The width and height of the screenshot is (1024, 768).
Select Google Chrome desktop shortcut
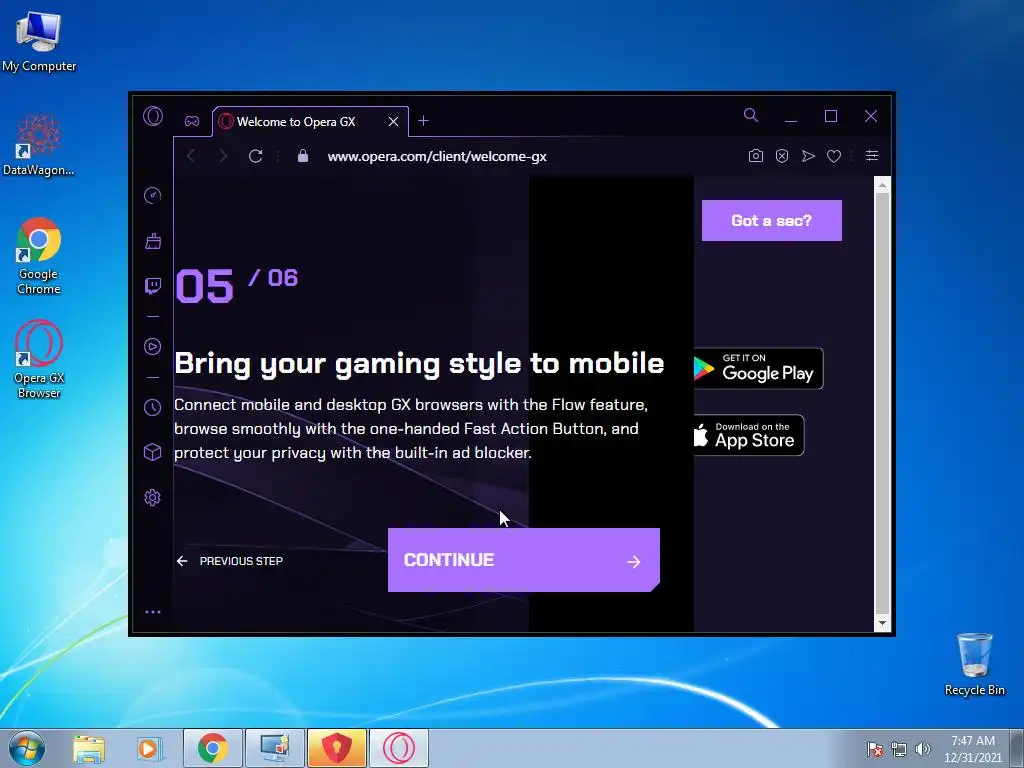point(39,256)
